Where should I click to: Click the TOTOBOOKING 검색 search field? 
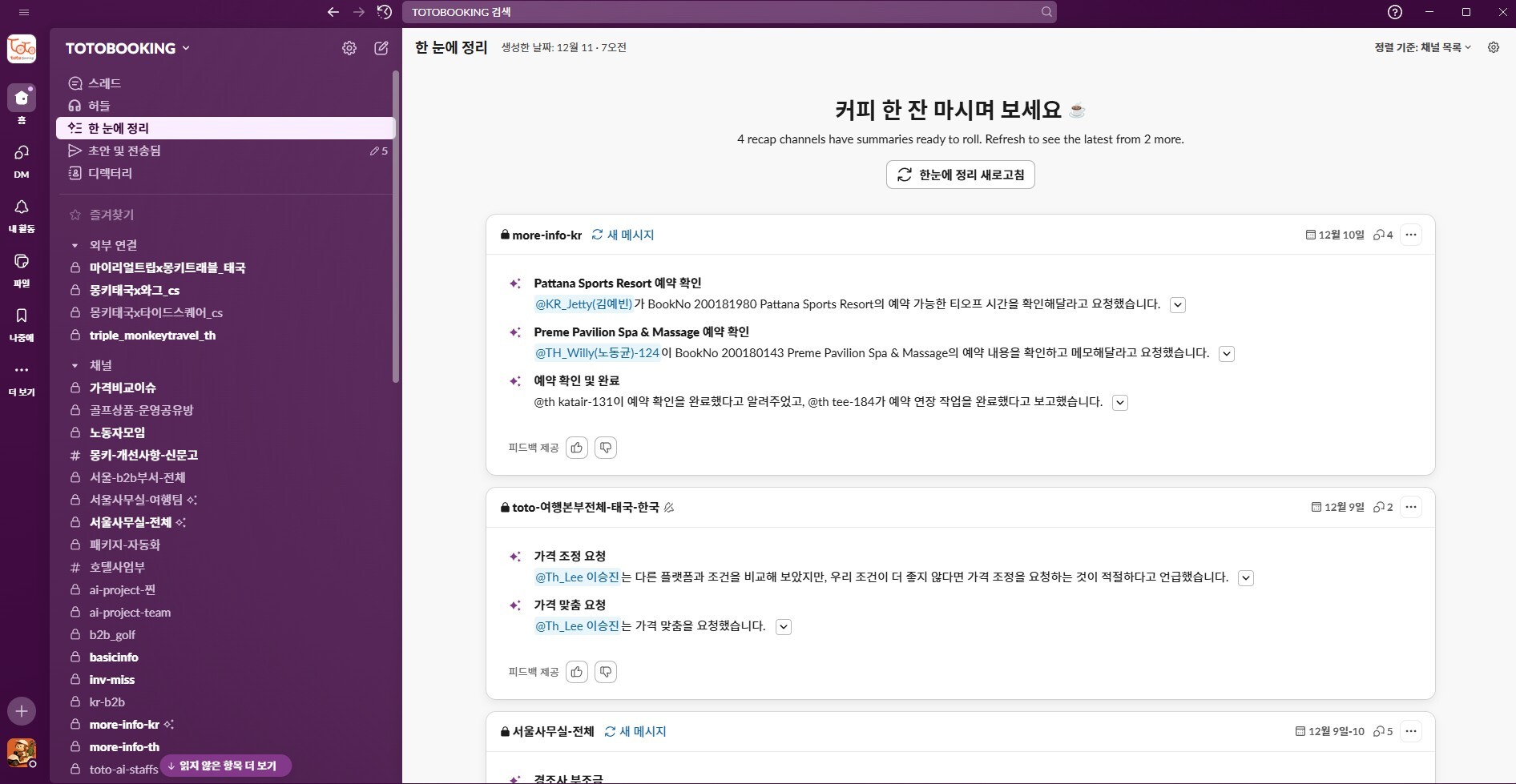(728, 12)
